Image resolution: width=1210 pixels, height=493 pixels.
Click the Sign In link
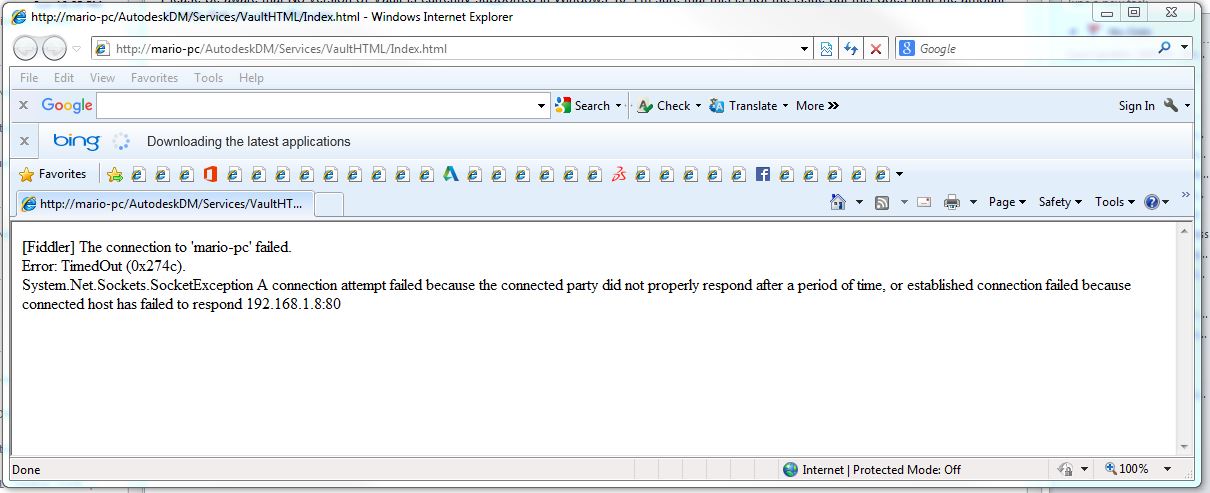click(x=1136, y=105)
